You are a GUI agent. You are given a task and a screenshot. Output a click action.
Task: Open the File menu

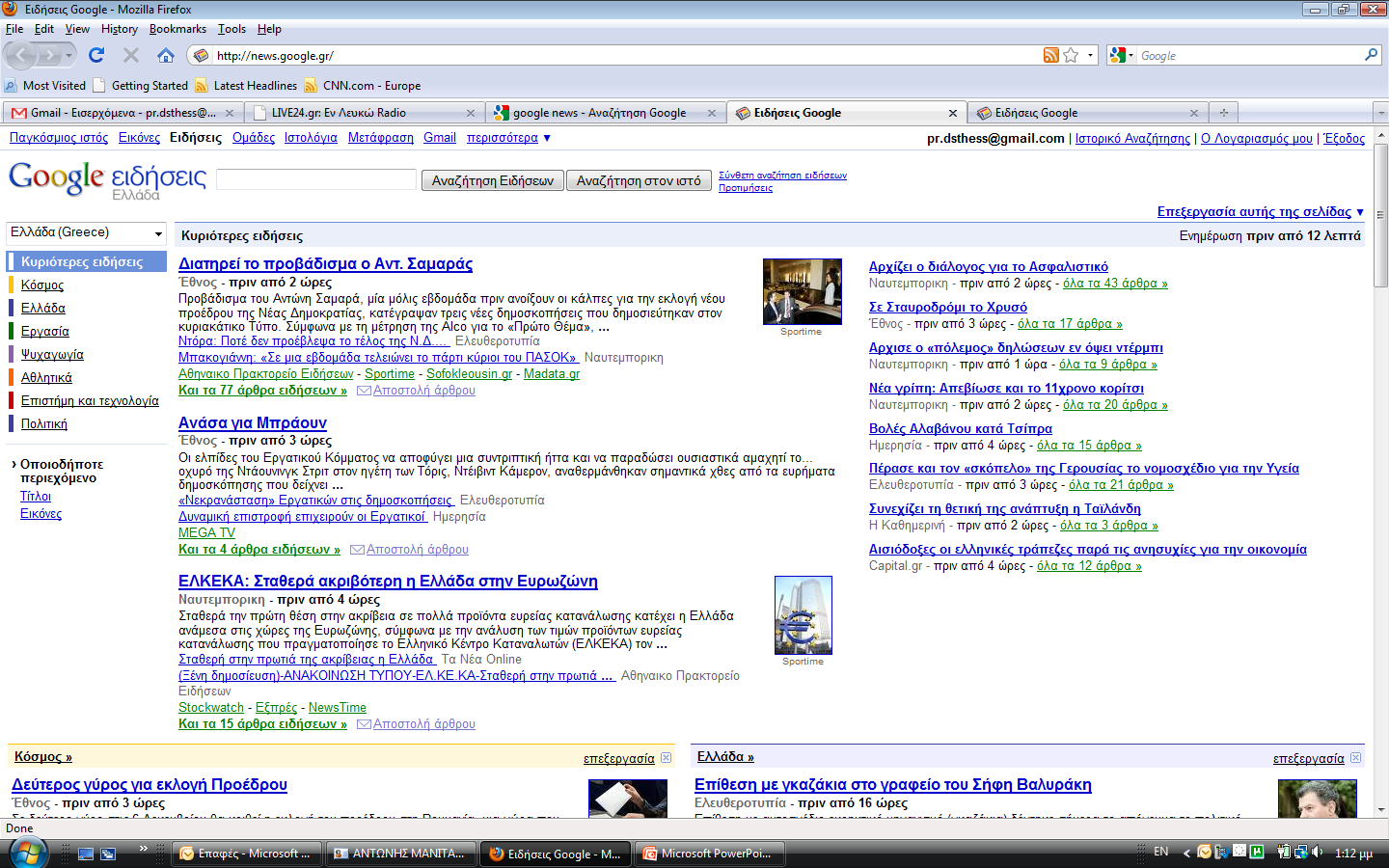coord(14,29)
